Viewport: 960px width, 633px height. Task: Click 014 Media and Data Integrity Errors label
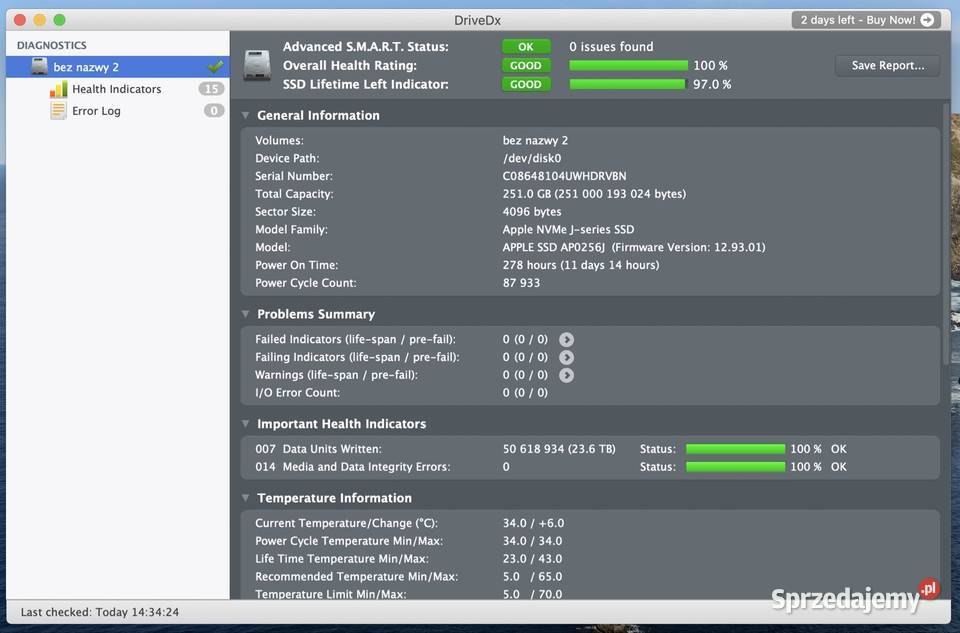(x=353, y=466)
